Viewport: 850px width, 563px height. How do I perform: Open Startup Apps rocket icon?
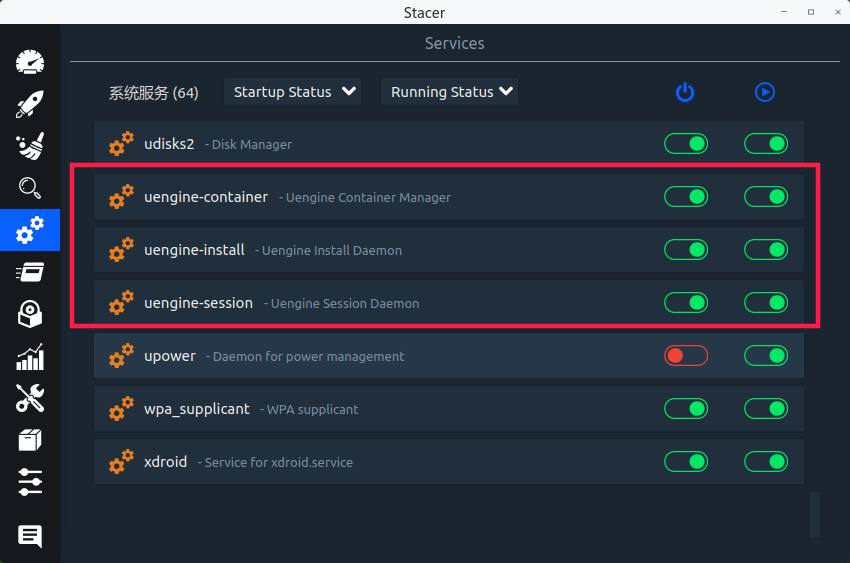pyautogui.click(x=30, y=104)
